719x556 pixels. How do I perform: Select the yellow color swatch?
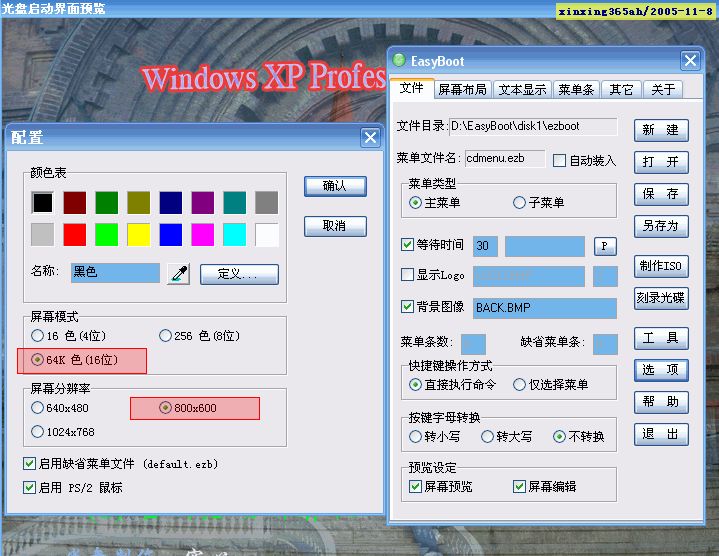pyautogui.click(x=138, y=235)
